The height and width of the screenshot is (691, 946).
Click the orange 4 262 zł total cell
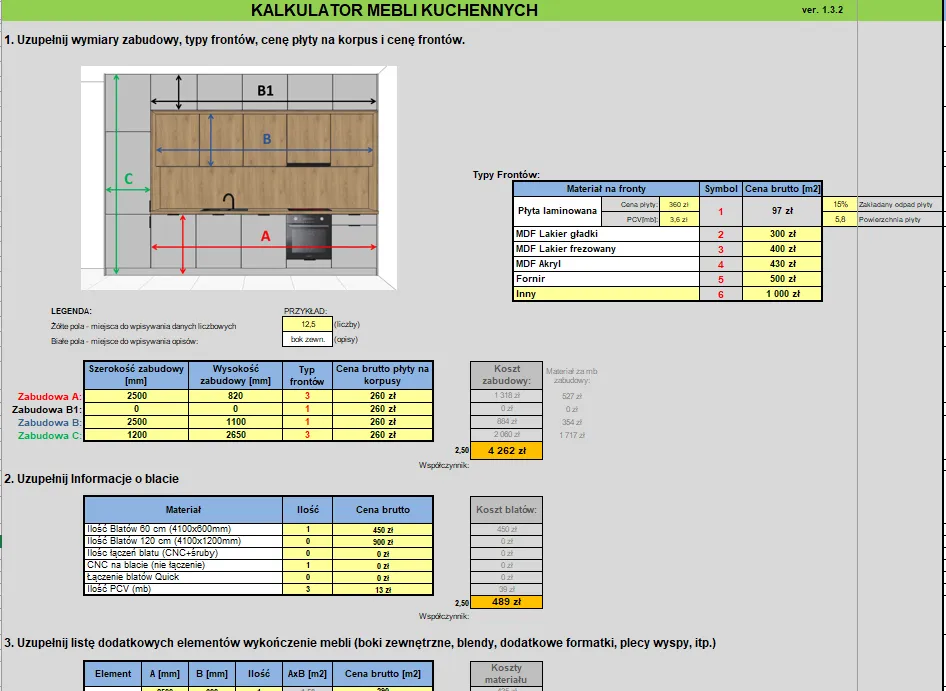[x=507, y=451]
